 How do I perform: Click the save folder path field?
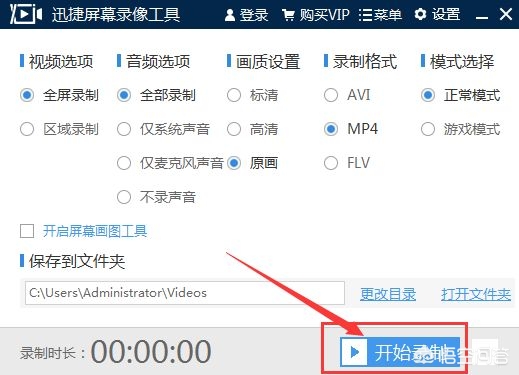pos(185,293)
